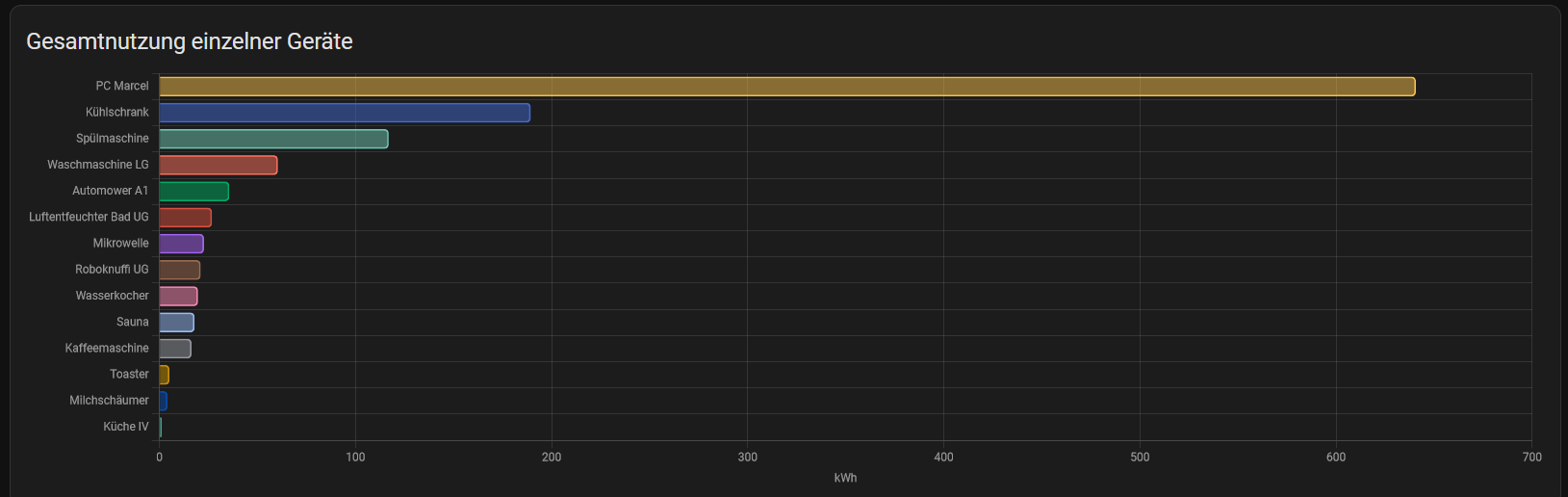Click the 'Mikrowelle' axis label
The width and height of the screenshot is (1568, 497).
point(121,243)
